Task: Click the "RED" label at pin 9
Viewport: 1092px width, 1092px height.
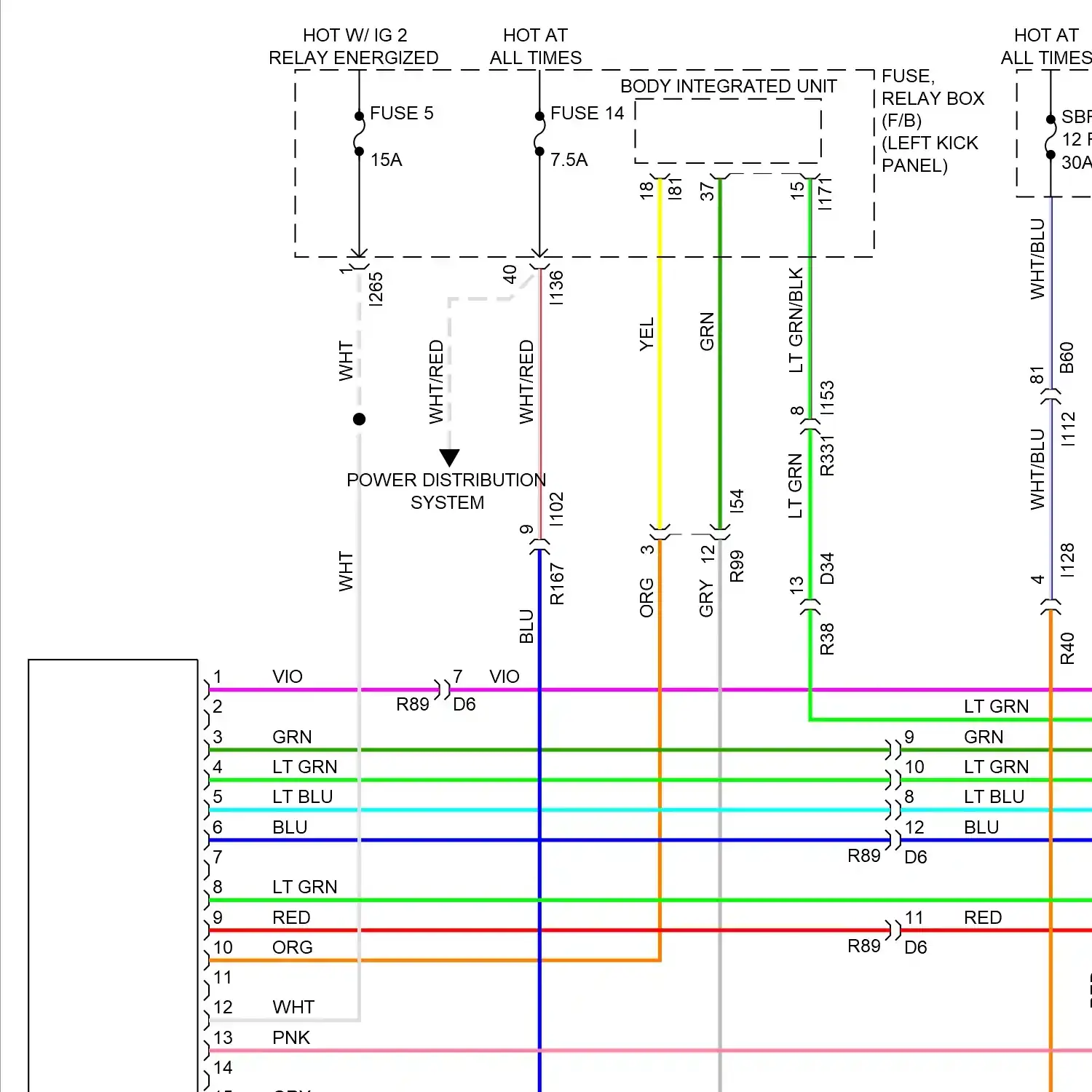Action: (291, 917)
